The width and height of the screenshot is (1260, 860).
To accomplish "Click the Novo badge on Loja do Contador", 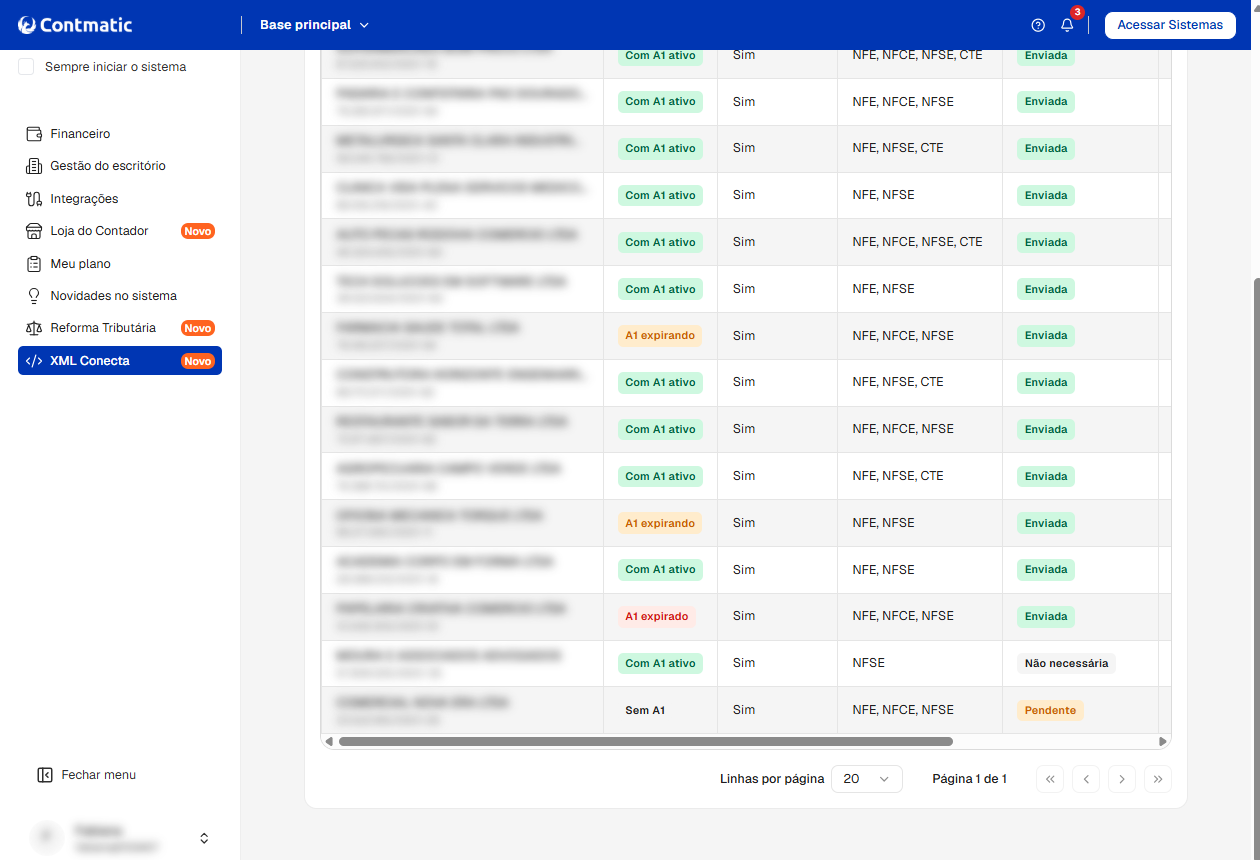I will tap(198, 231).
